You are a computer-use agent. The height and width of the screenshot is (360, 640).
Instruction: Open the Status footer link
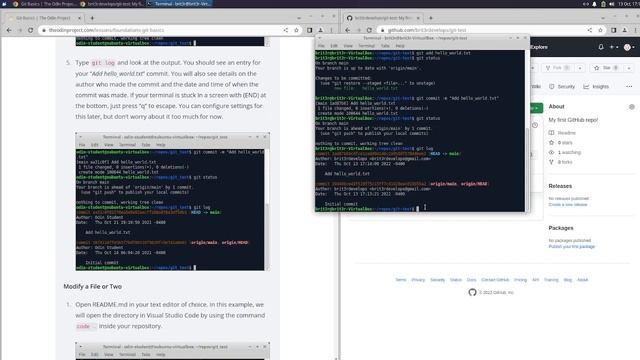coord(456,280)
